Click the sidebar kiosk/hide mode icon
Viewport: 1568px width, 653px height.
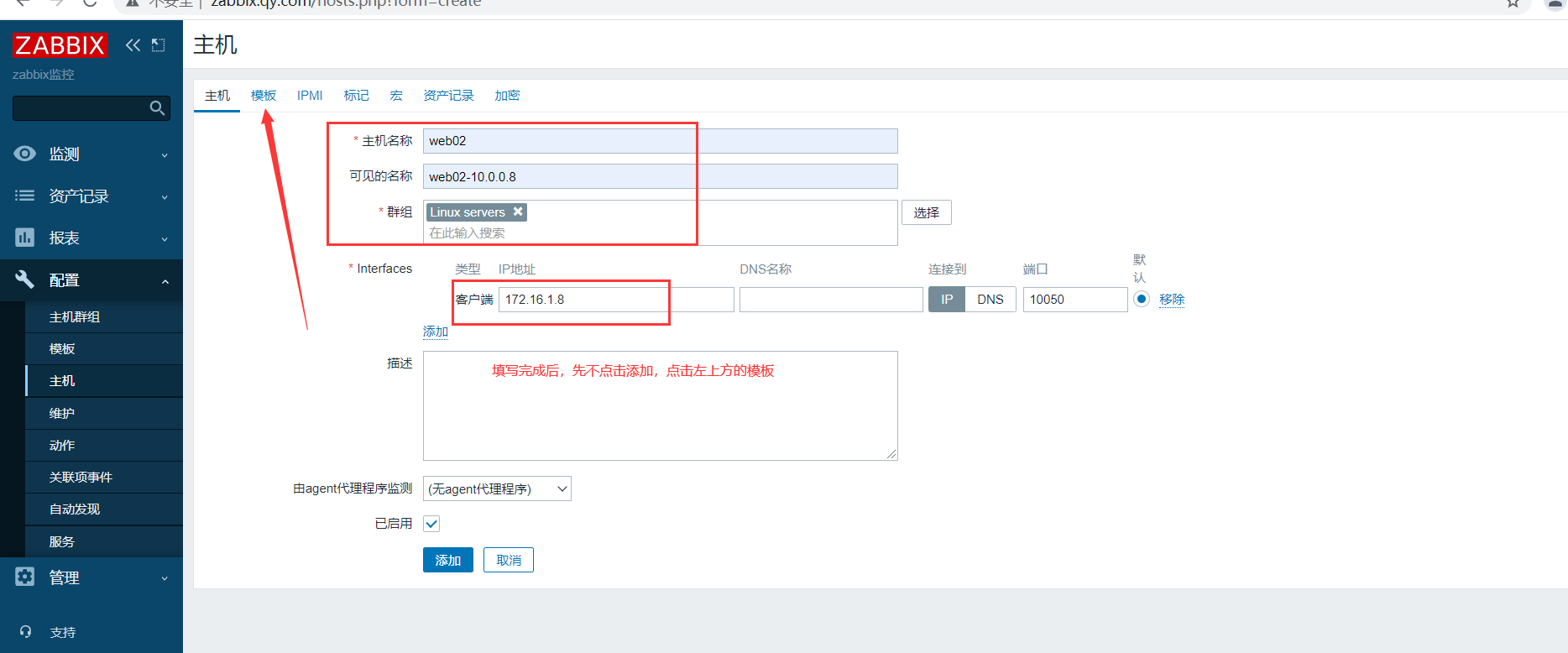[x=158, y=45]
